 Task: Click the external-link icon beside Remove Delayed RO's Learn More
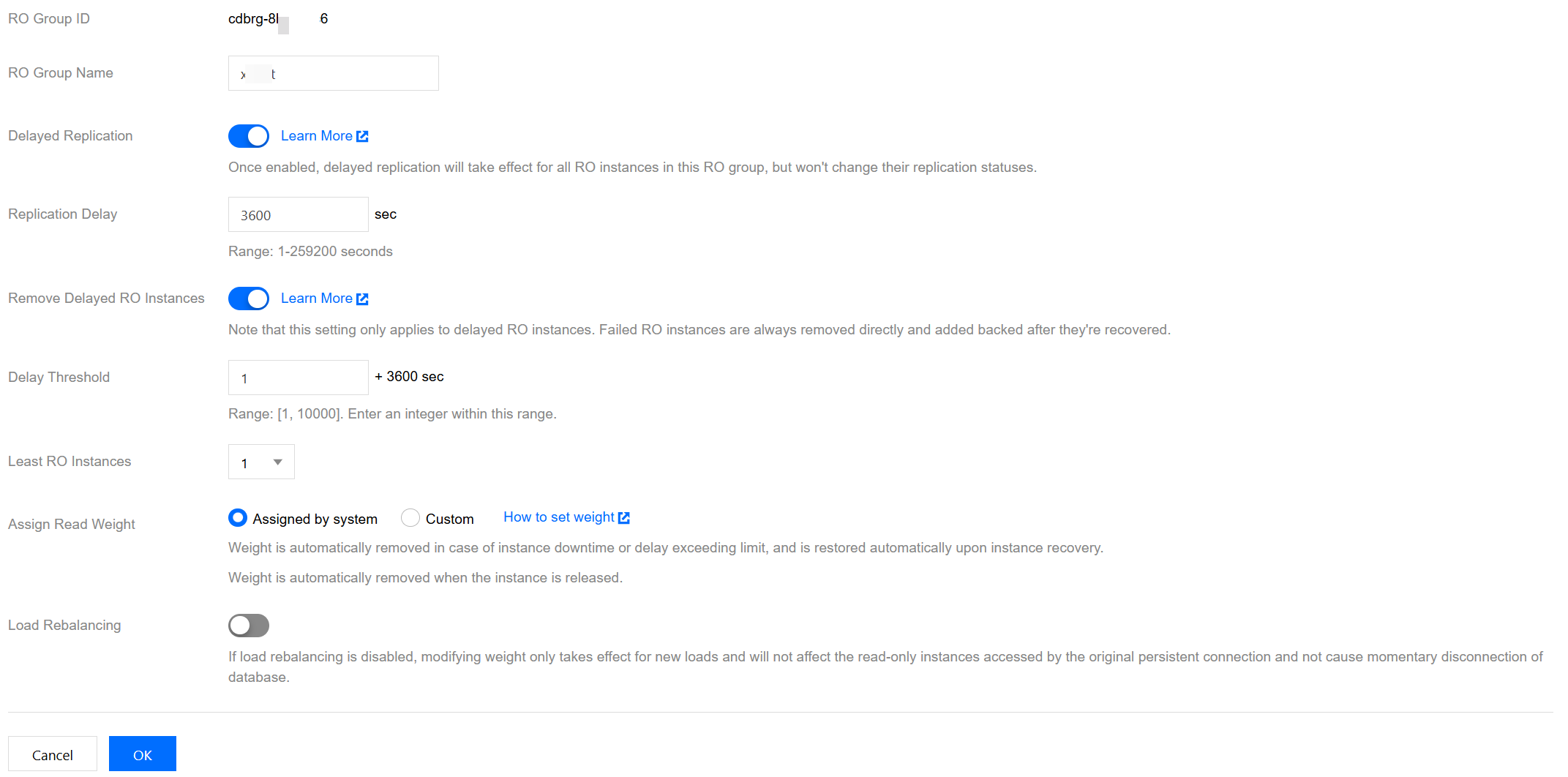click(x=362, y=299)
